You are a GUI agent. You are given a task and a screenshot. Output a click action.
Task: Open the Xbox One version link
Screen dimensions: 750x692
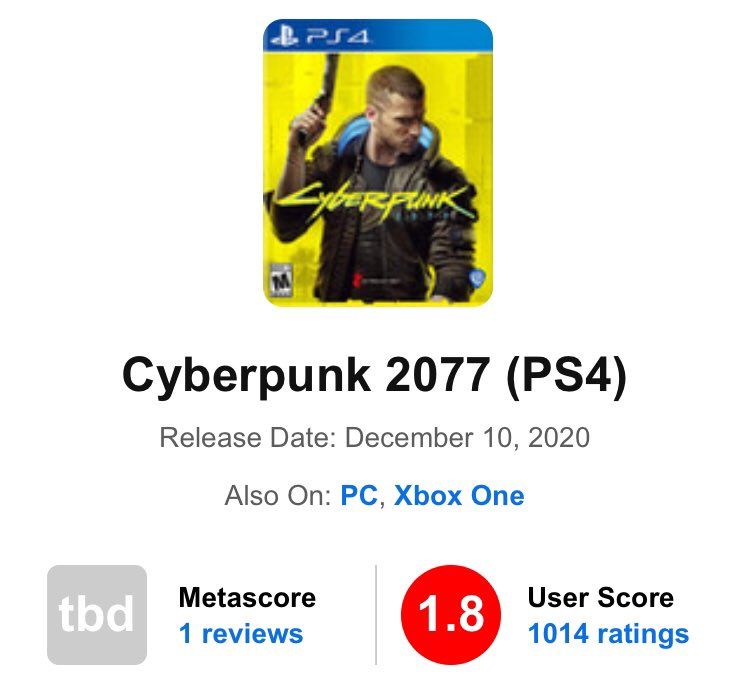click(459, 495)
